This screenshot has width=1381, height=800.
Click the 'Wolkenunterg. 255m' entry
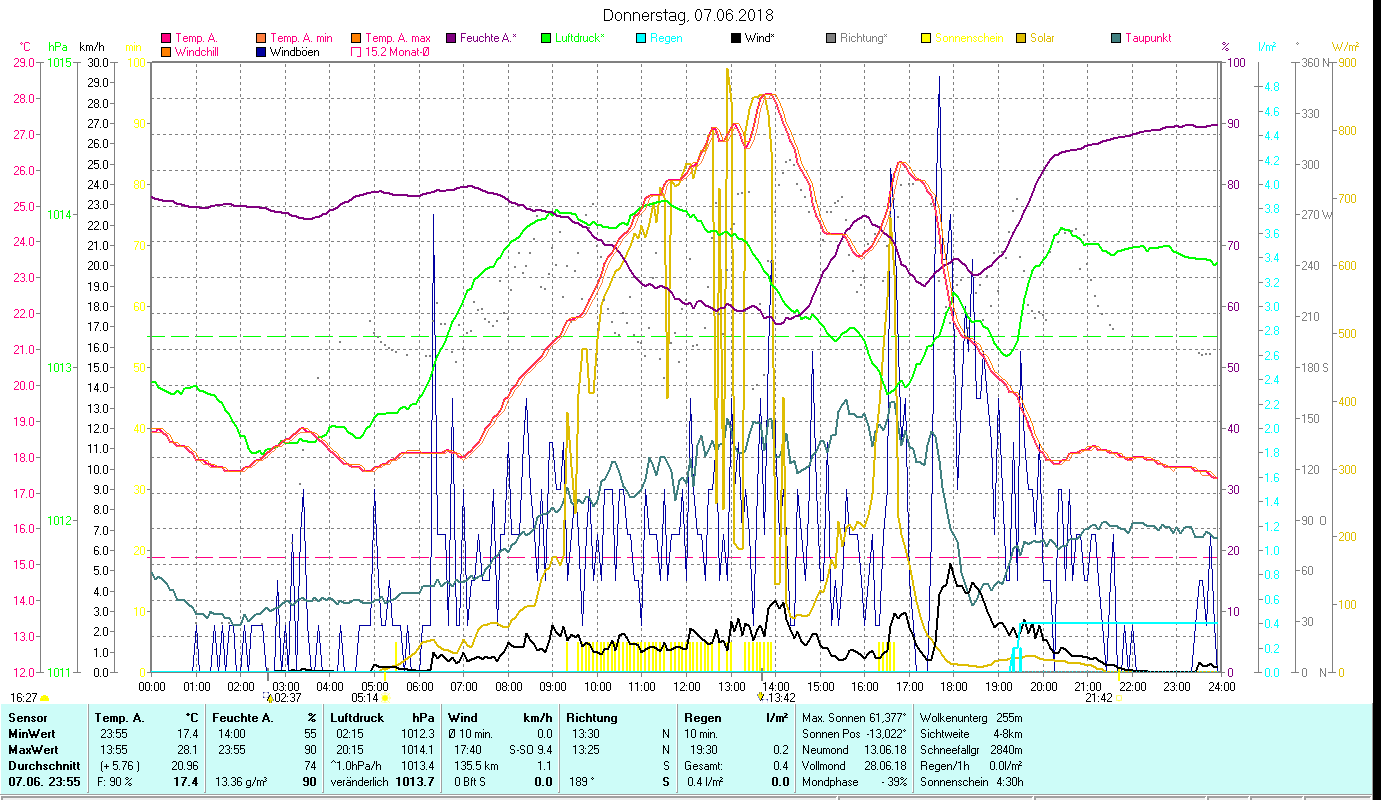coord(970,718)
